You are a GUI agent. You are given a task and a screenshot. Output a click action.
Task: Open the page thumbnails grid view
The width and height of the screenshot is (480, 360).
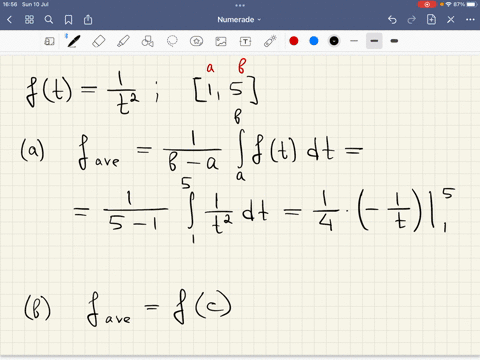[29, 20]
